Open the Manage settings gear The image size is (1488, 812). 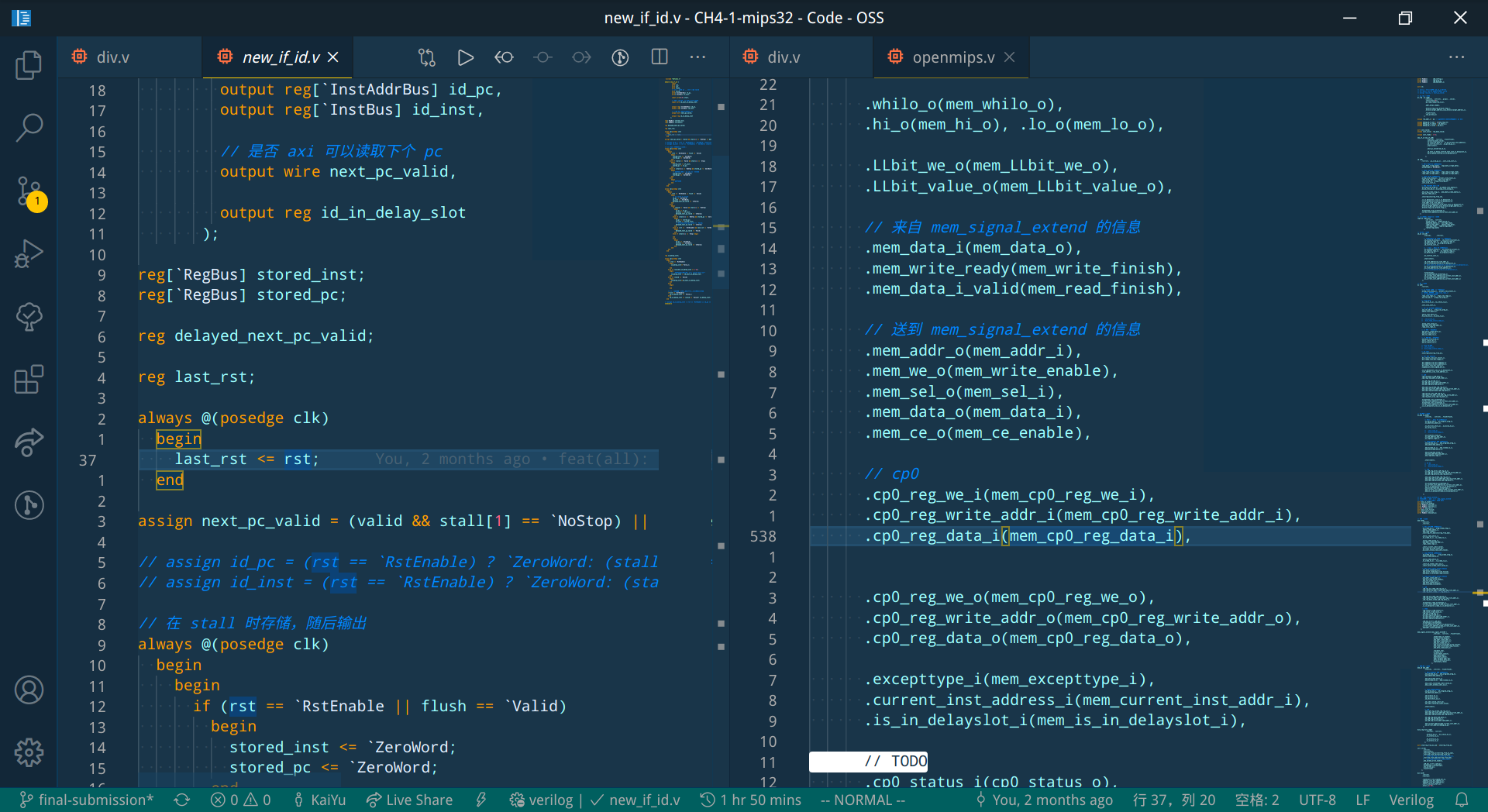tap(29, 752)
